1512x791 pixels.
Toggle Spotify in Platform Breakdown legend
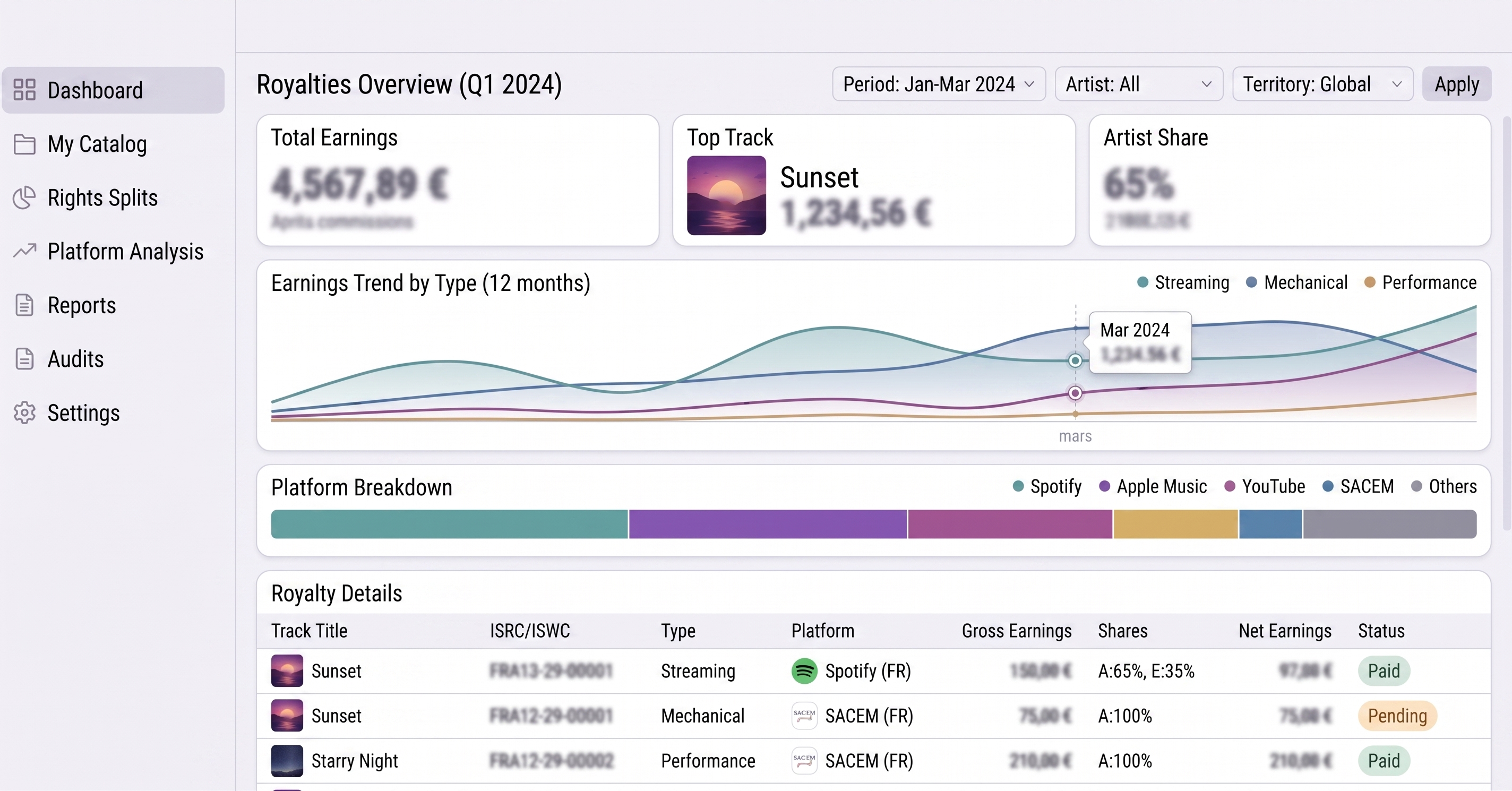(1046, 486)
